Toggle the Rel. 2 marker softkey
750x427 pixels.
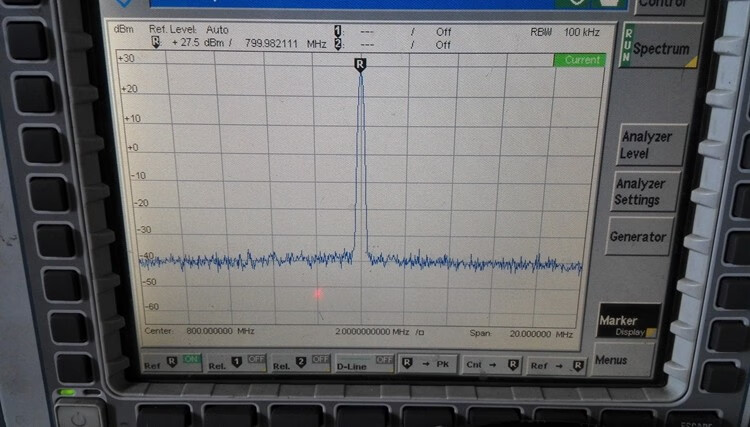click(x=299, y=364)
